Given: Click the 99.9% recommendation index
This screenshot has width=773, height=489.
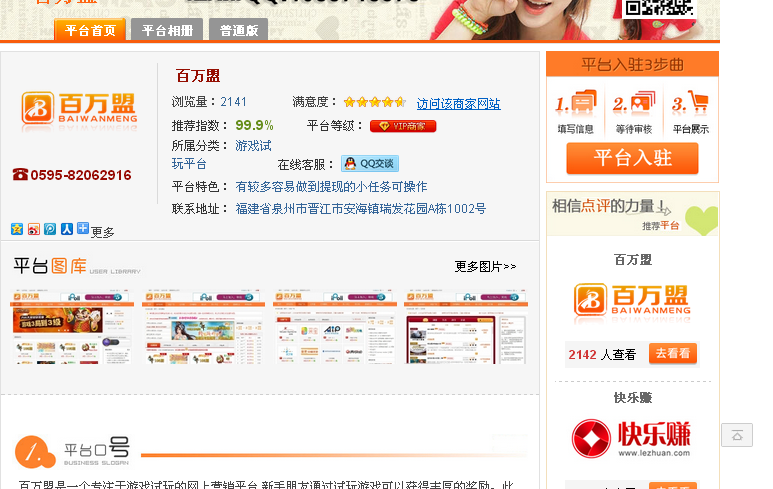Looking at the screenshot, I should [254, 125].
